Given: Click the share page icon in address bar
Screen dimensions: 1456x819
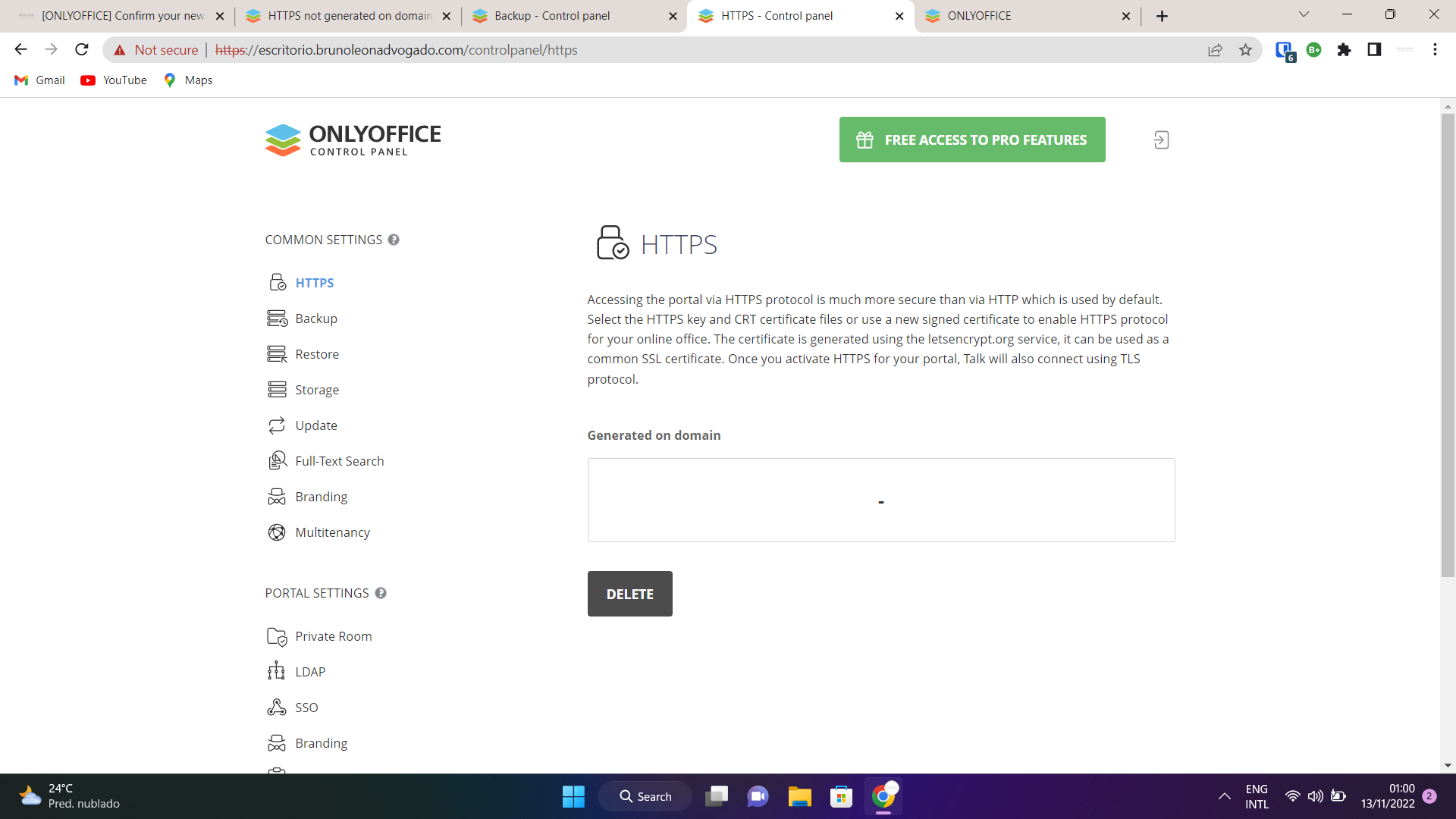Looking at the screenshot, I should click(x=1215, y=50).
